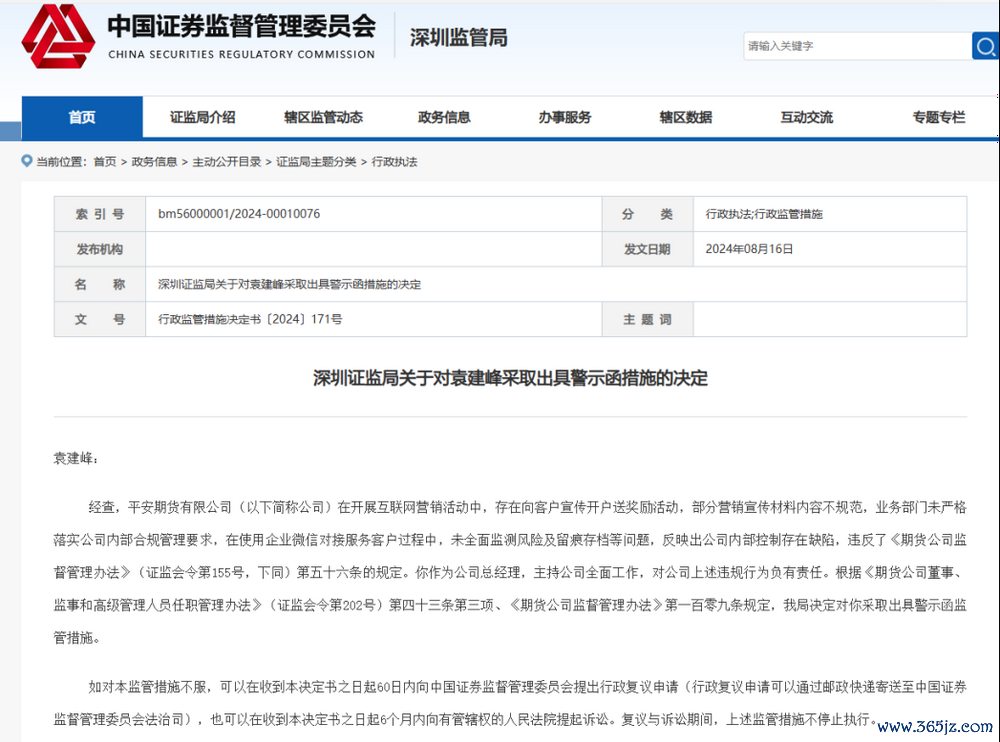Select the 辖区监管动态 menu item
The width and height of the screenshot is (1000, 742).
pos(323,117)
